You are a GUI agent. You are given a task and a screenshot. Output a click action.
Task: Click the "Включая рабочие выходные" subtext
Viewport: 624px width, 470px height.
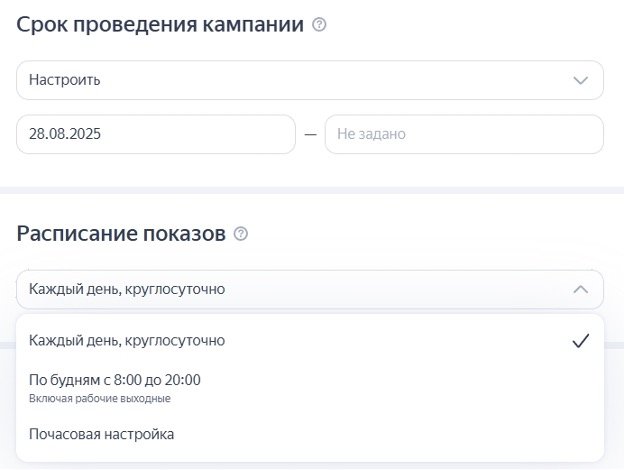(x=100, y=399)
